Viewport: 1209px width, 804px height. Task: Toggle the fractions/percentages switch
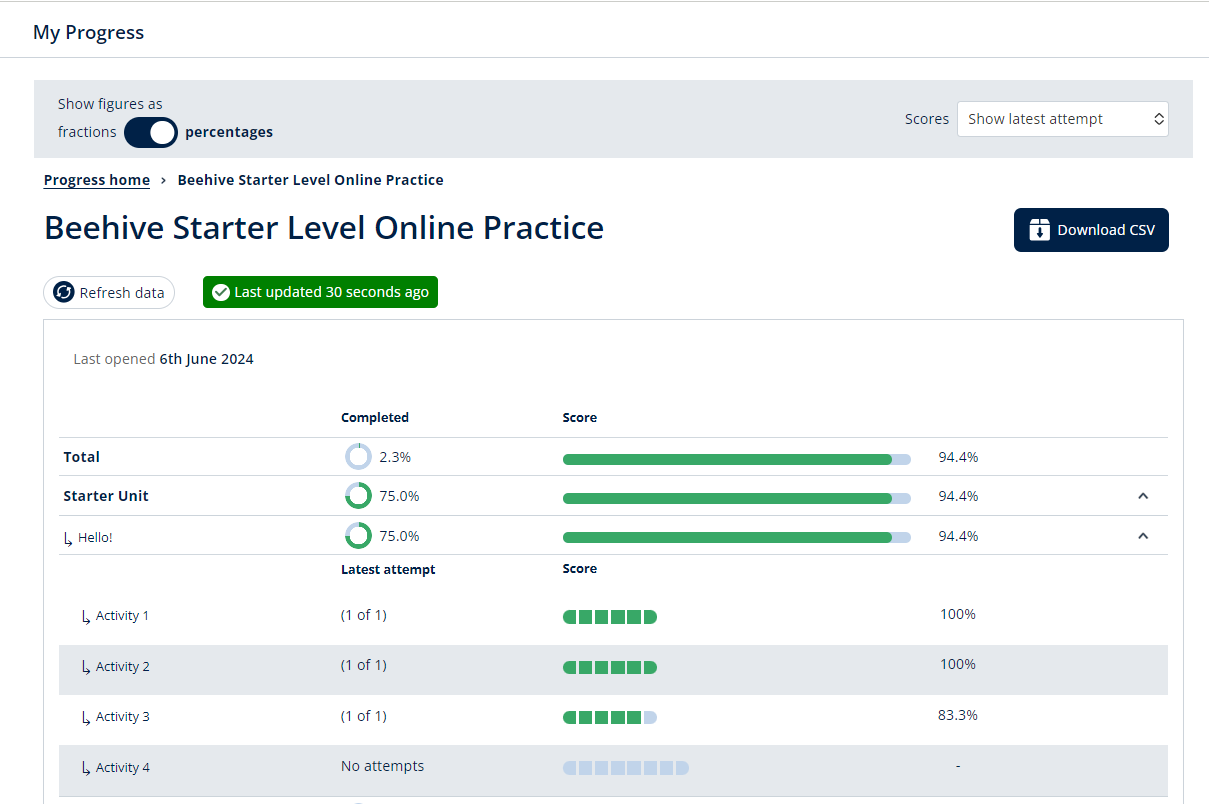(151, 132)
